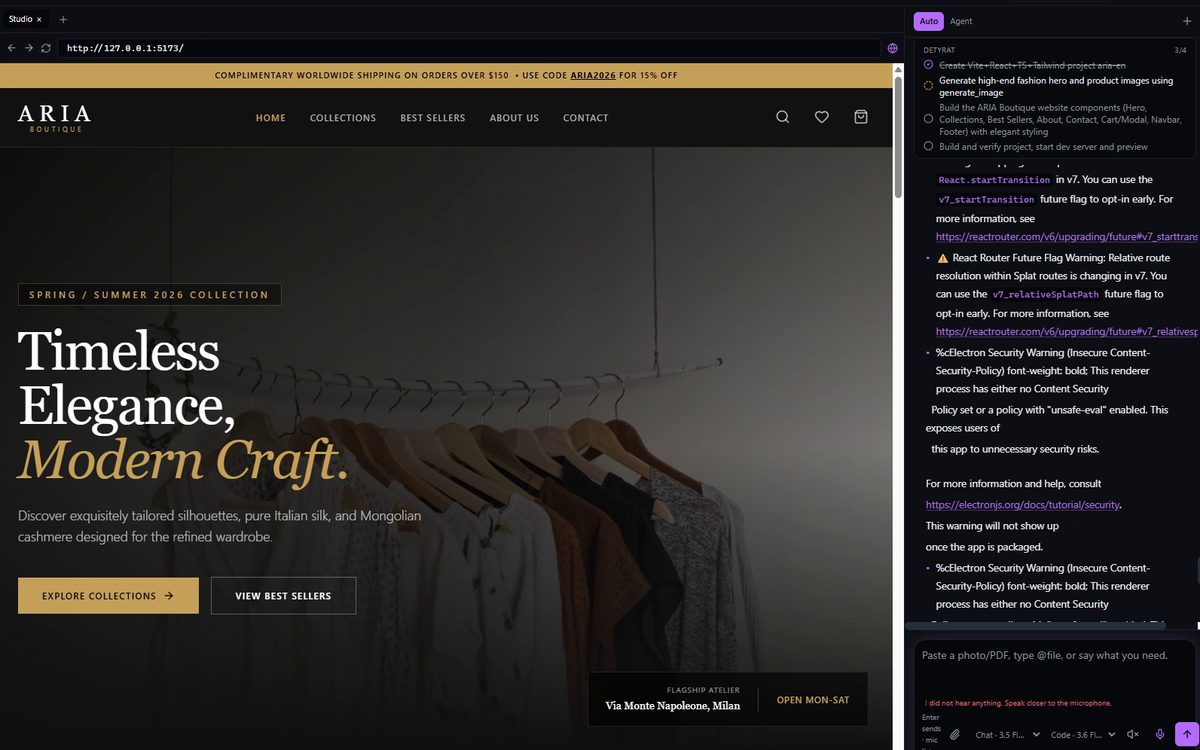The height and width of the screenshot is (750, 1200).
Task: Open the electronjs.org security tutorial link
Action: coord(1023,505)
